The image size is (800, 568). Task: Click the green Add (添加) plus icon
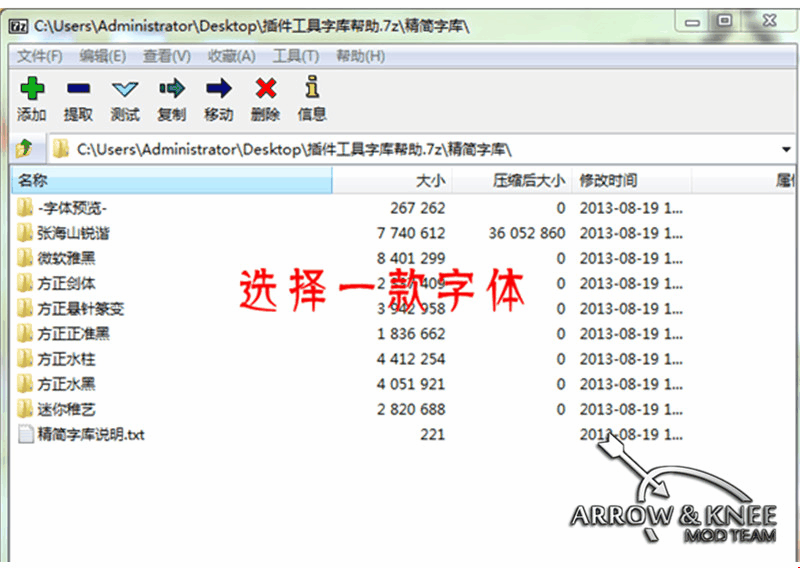tap(32, 88)
